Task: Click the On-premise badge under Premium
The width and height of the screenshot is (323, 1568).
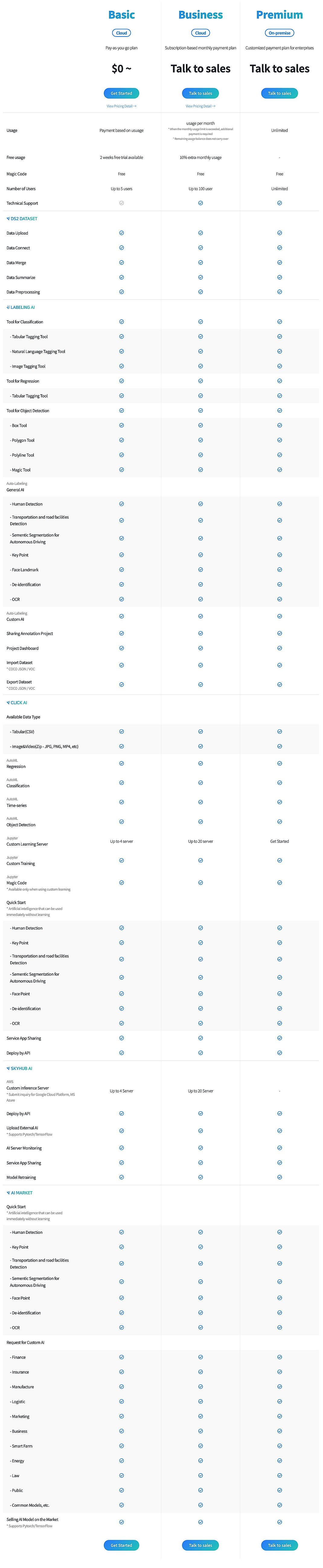Action: [x=279, y=33]
